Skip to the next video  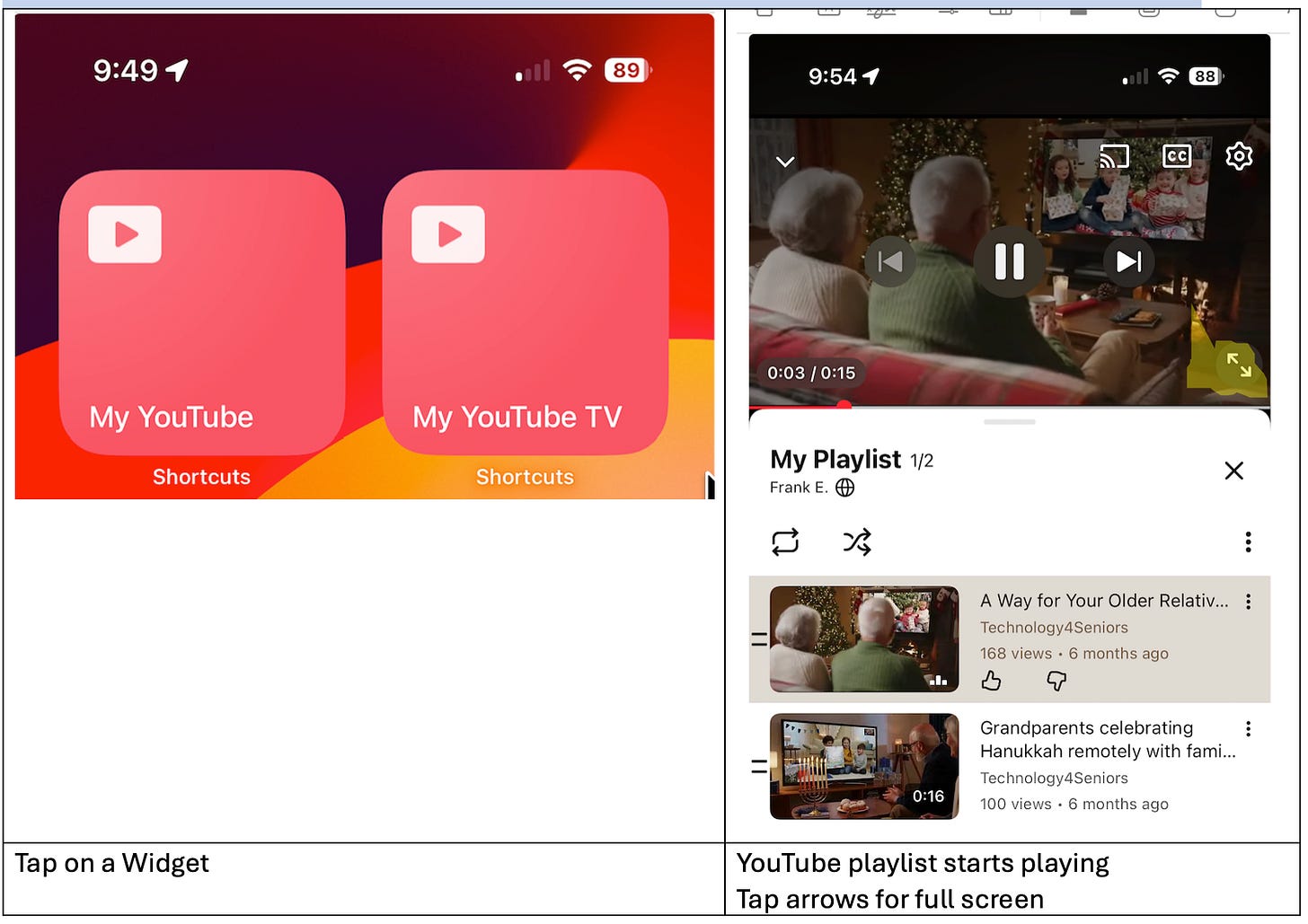(1128, 261)
